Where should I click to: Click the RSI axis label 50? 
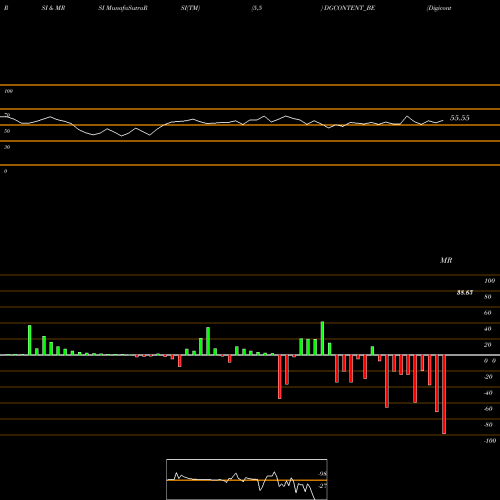click(x=7, y=131)
